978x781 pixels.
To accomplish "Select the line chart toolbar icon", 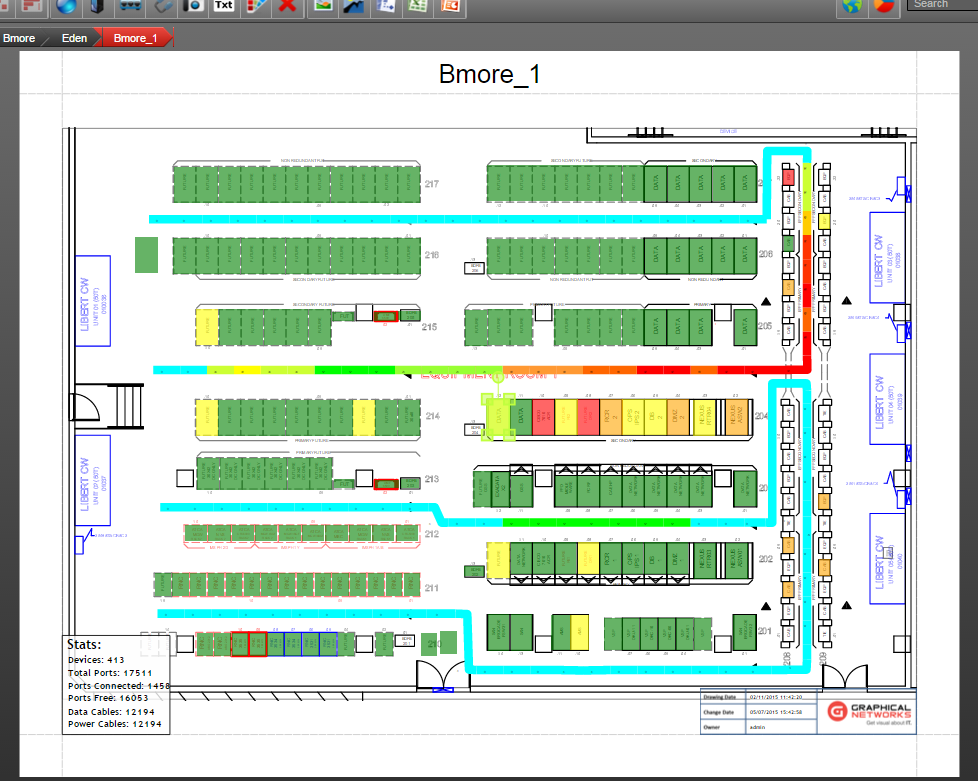I will click(x=352, y=7).
